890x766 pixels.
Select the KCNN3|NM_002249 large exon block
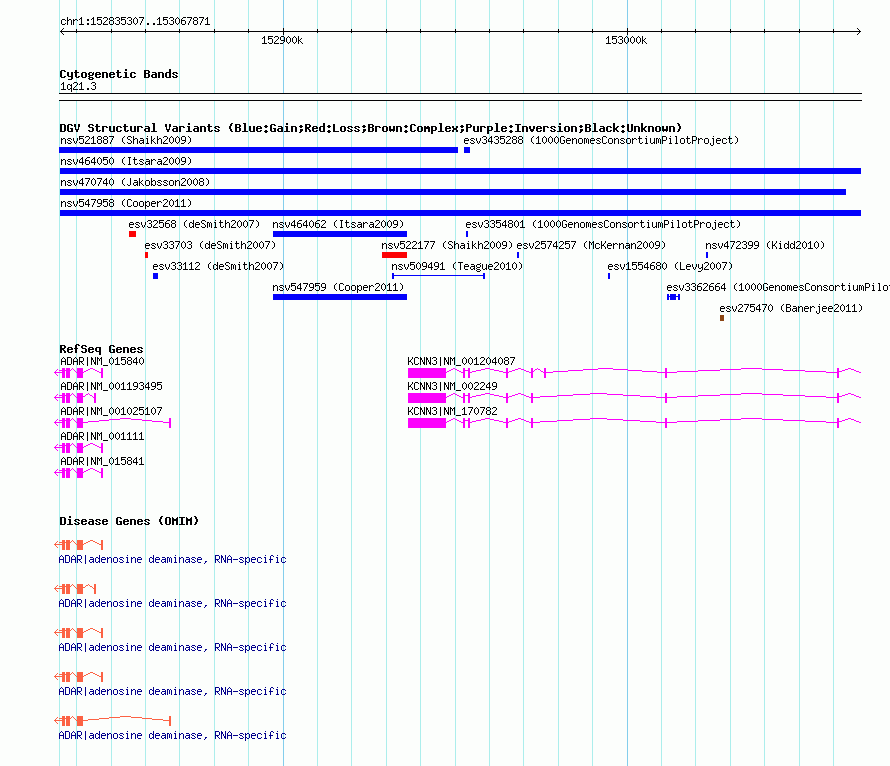pyautogui.click(x=427, y=398)
